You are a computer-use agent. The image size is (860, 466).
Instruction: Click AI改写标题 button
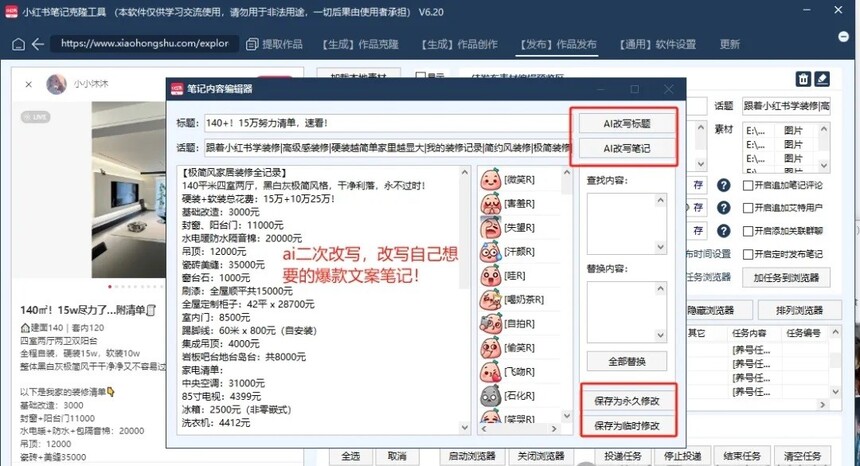point(627,124)
